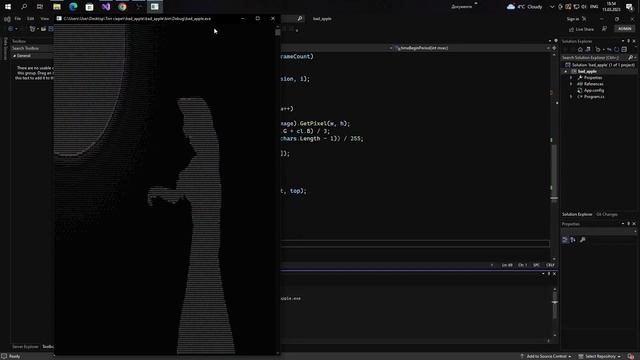Viewport: 640px width, 360px height.
Task: Open Server Explorer tab at bottom left
Action: coord(25,347)
